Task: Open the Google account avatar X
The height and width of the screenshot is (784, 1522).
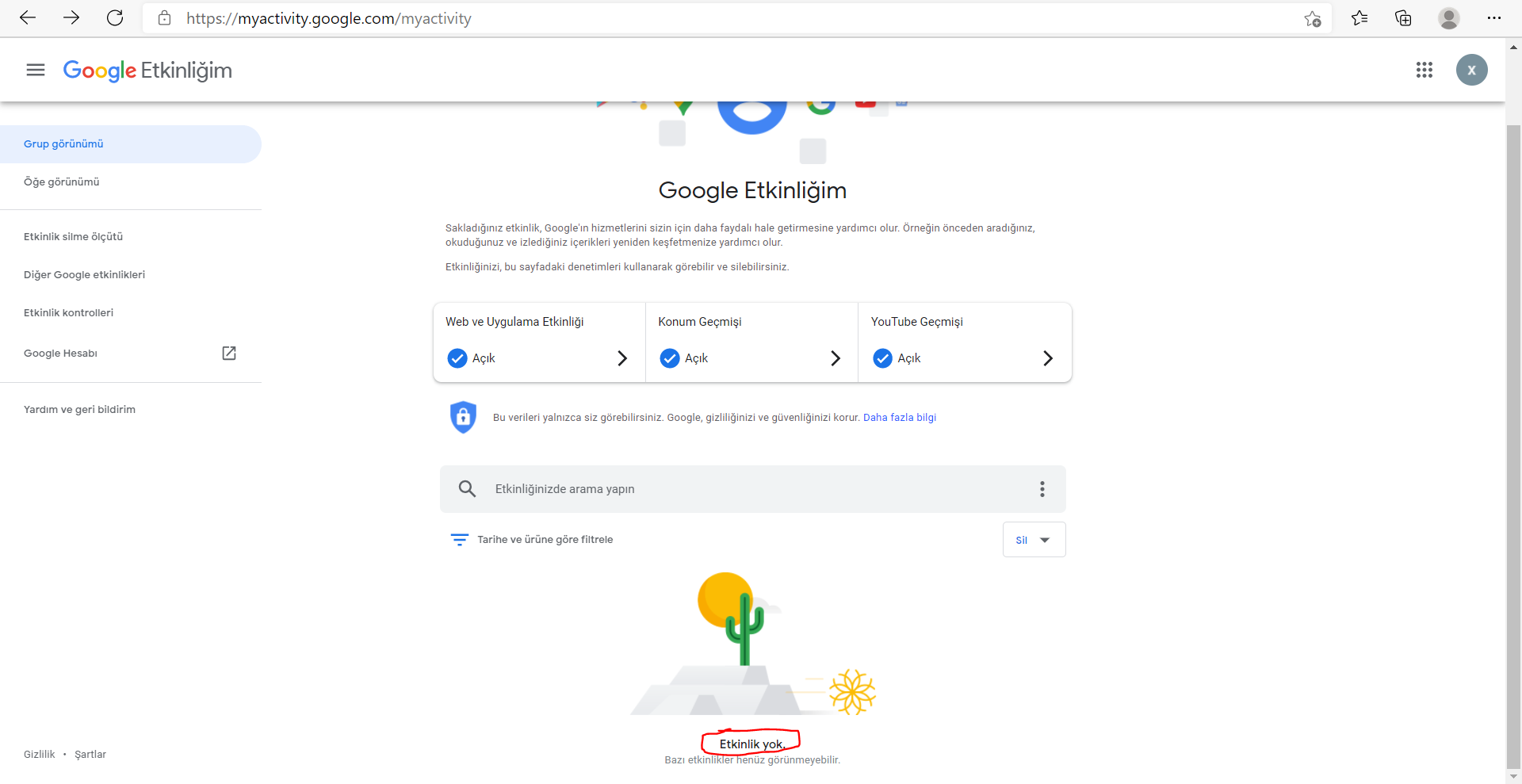Action: (1472, 70)
